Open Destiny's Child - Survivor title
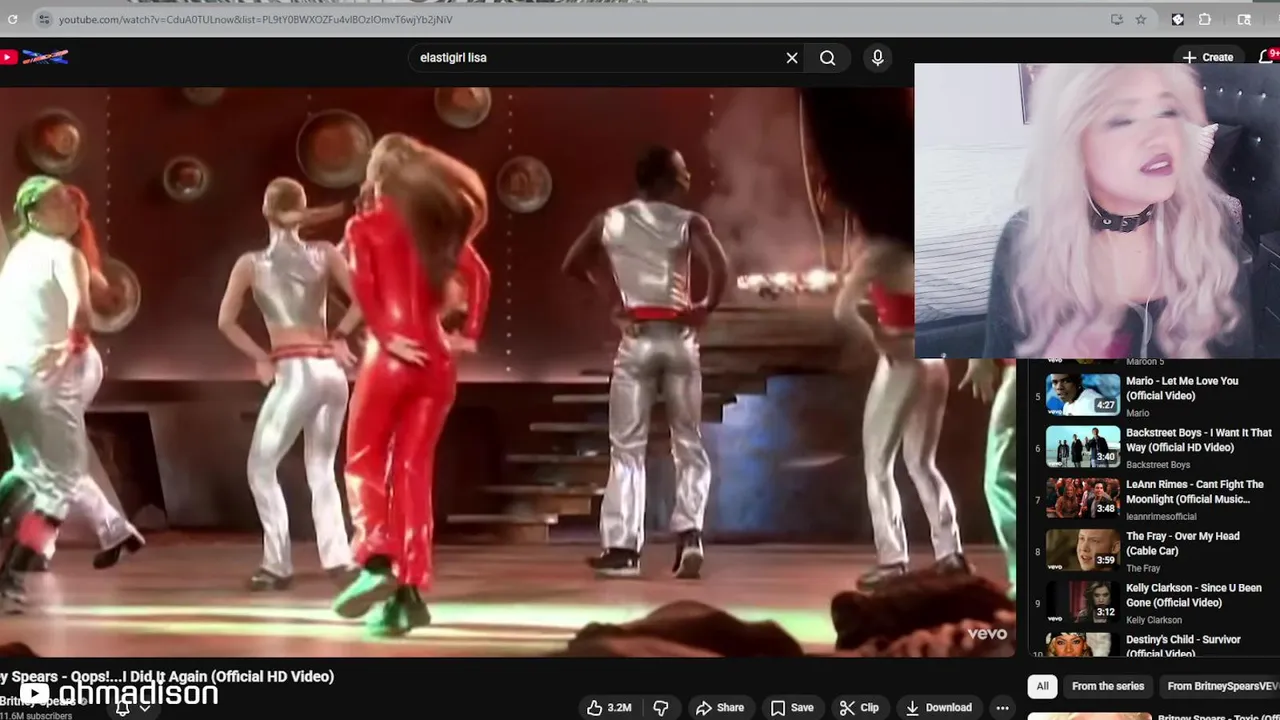 click(x=1183, y=646)
